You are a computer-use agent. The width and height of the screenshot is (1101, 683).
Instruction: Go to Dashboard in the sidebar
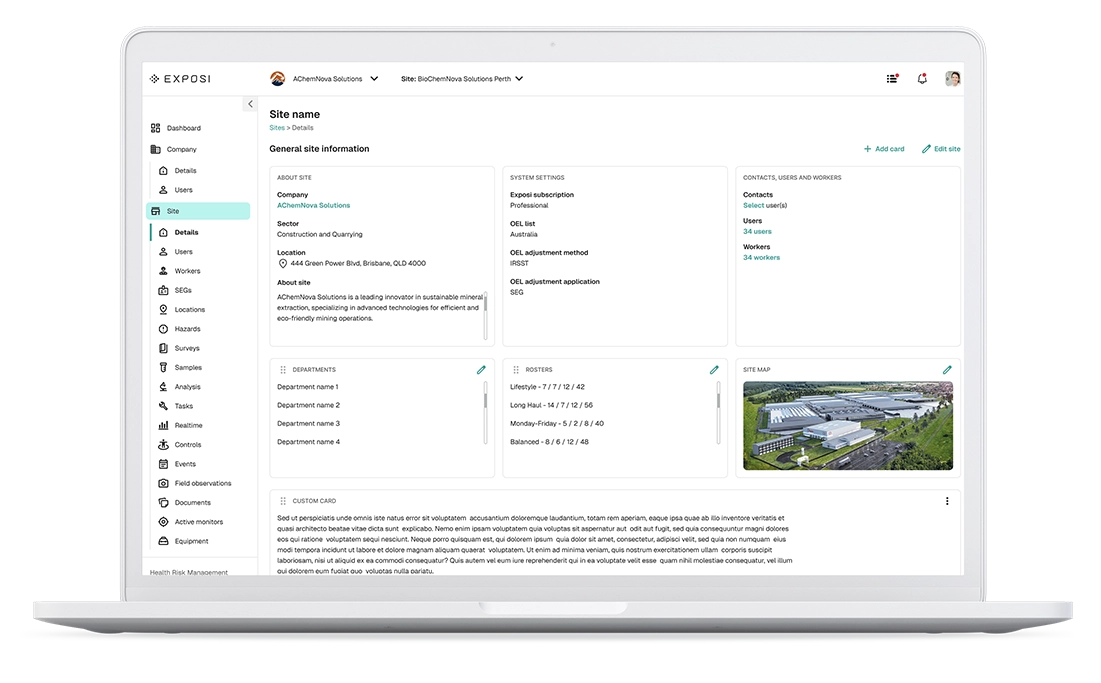click(x=176, y=128)
